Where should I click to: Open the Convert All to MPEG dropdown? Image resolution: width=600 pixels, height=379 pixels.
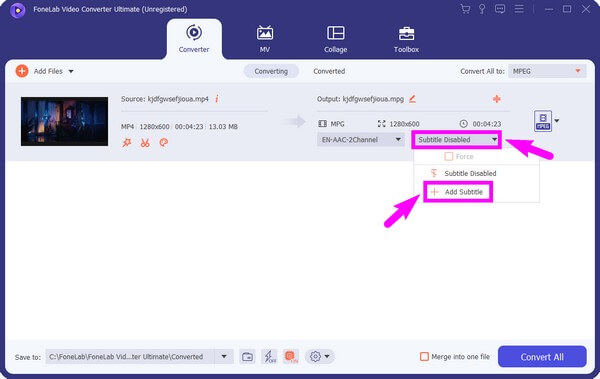547,71
